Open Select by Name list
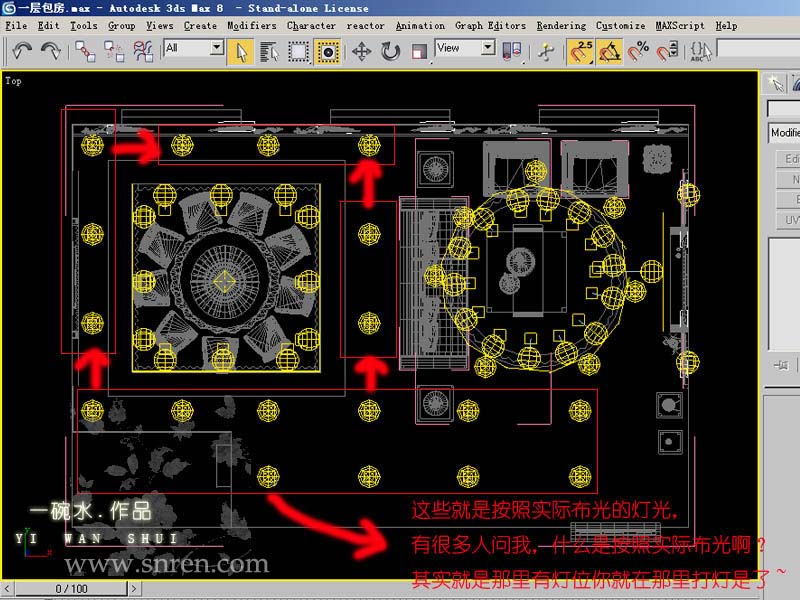Screen dimensions: 800x600 click(x=269, y=50)
